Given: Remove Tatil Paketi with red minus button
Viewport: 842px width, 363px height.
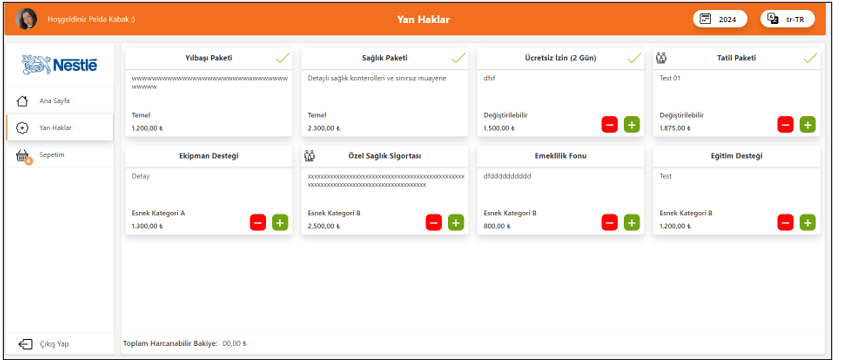Looking at the screenshot, I should point(786,125).
